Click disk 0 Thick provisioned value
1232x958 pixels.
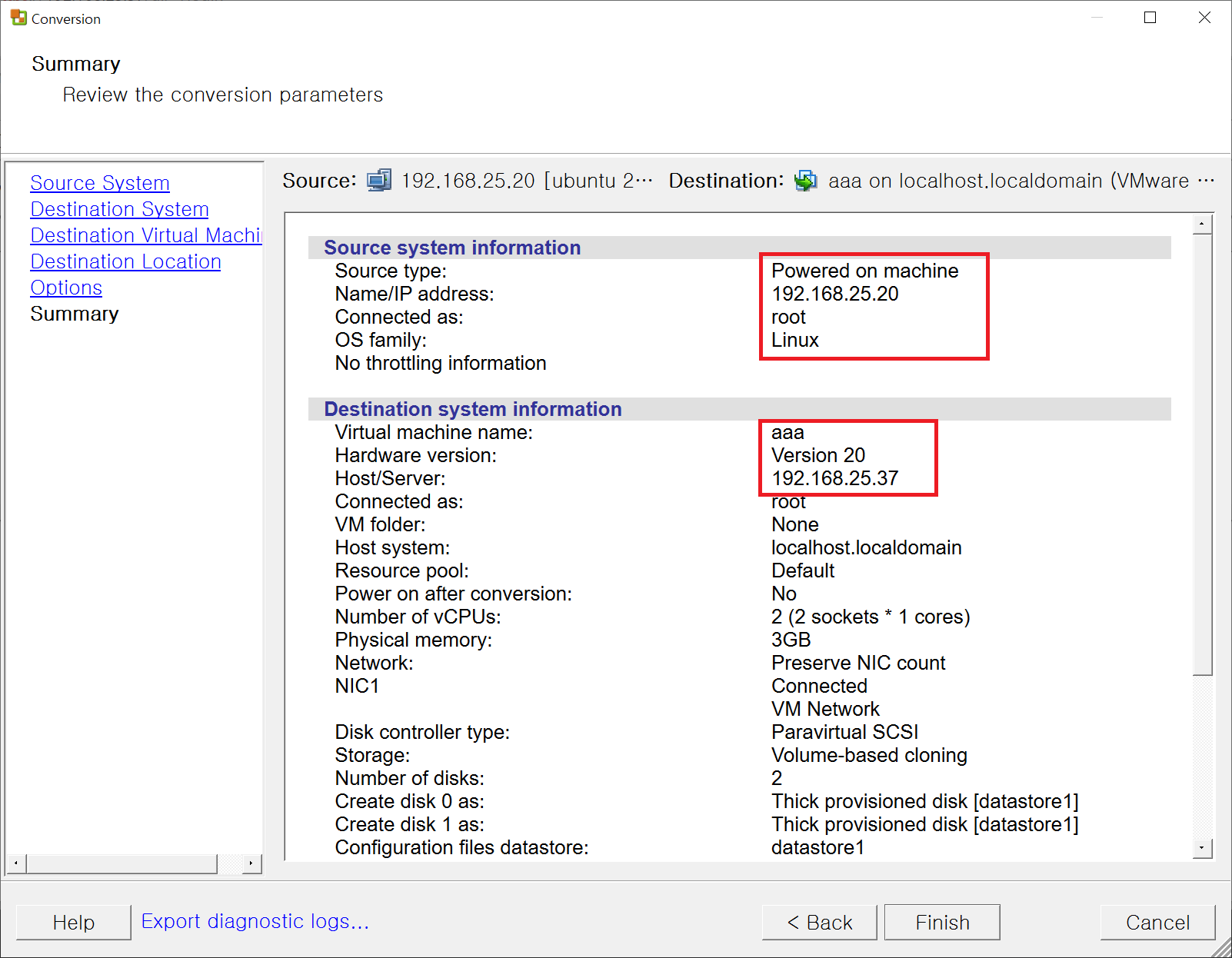925,801
